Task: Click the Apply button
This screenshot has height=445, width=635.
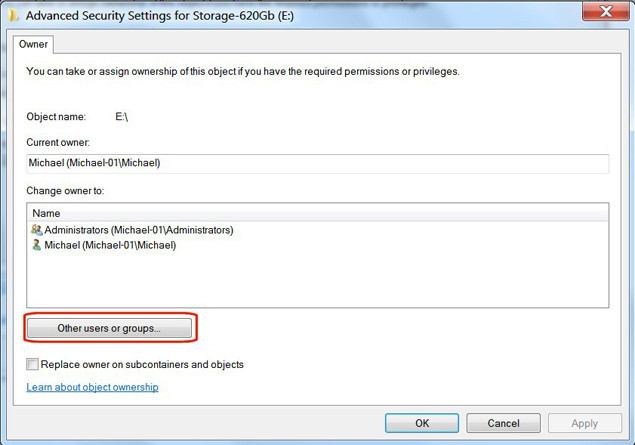Action: click(x=585, y=423)
